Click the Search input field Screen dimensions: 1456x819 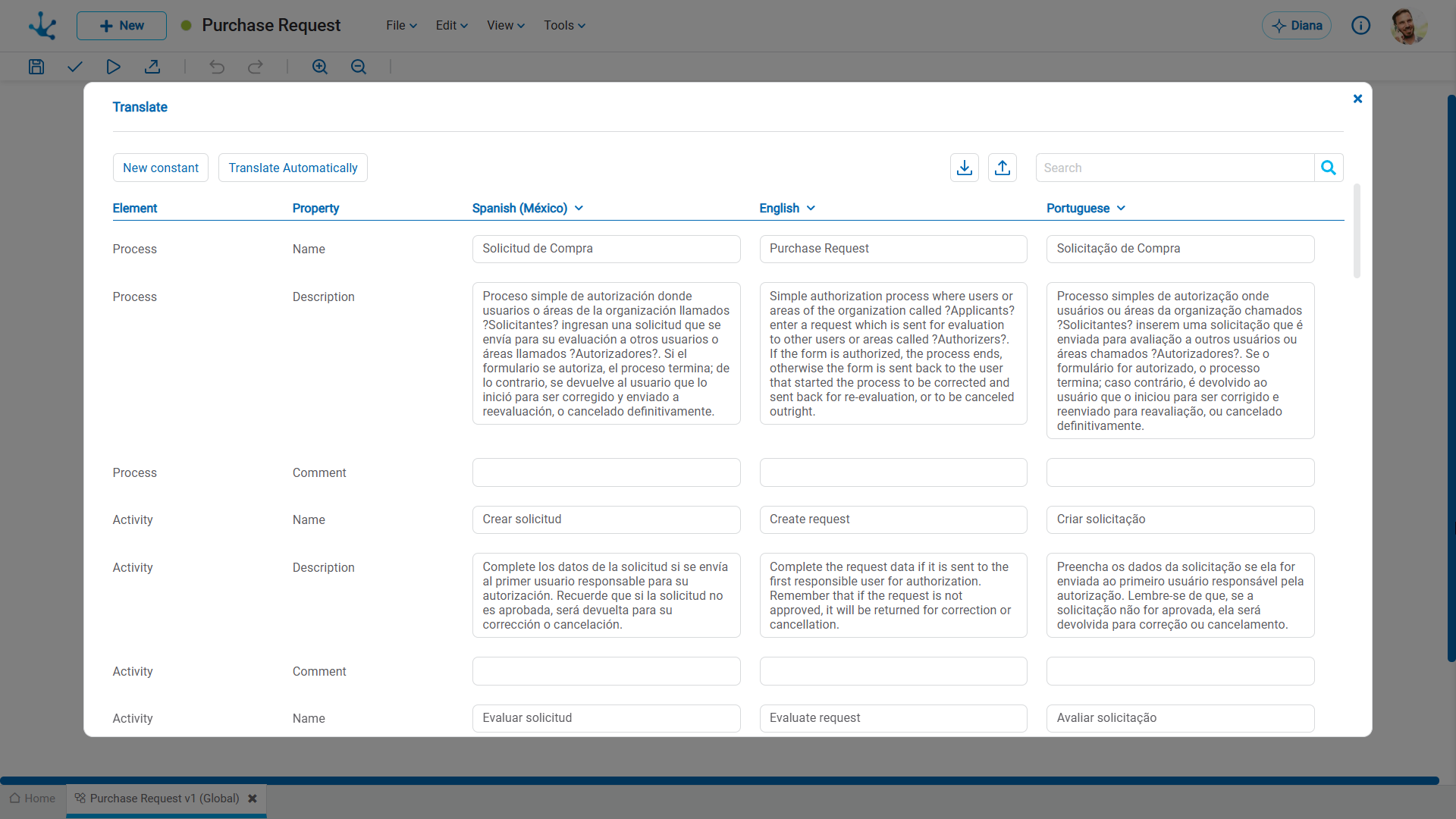point(1175,168)
